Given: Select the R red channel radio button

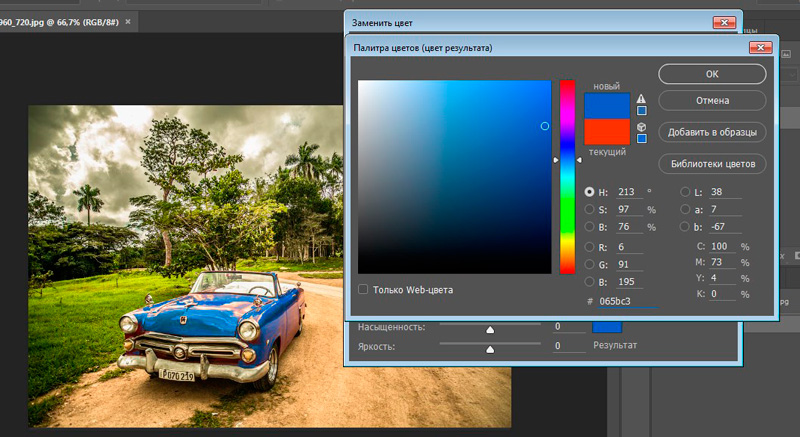Looking at the screenshot, I should point(589,246).
